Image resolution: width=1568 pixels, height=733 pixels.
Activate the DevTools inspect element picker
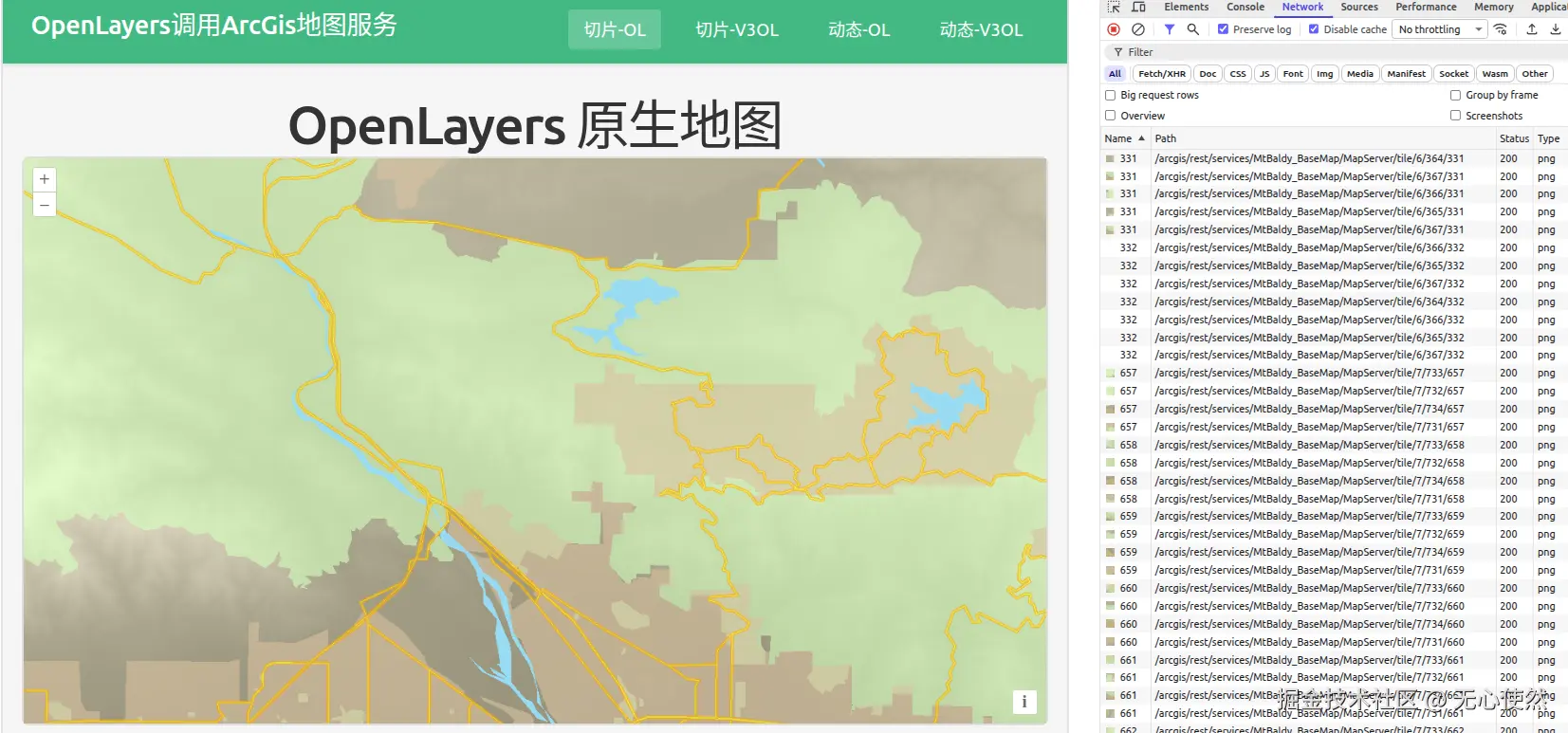click(x=1114, y=7)
